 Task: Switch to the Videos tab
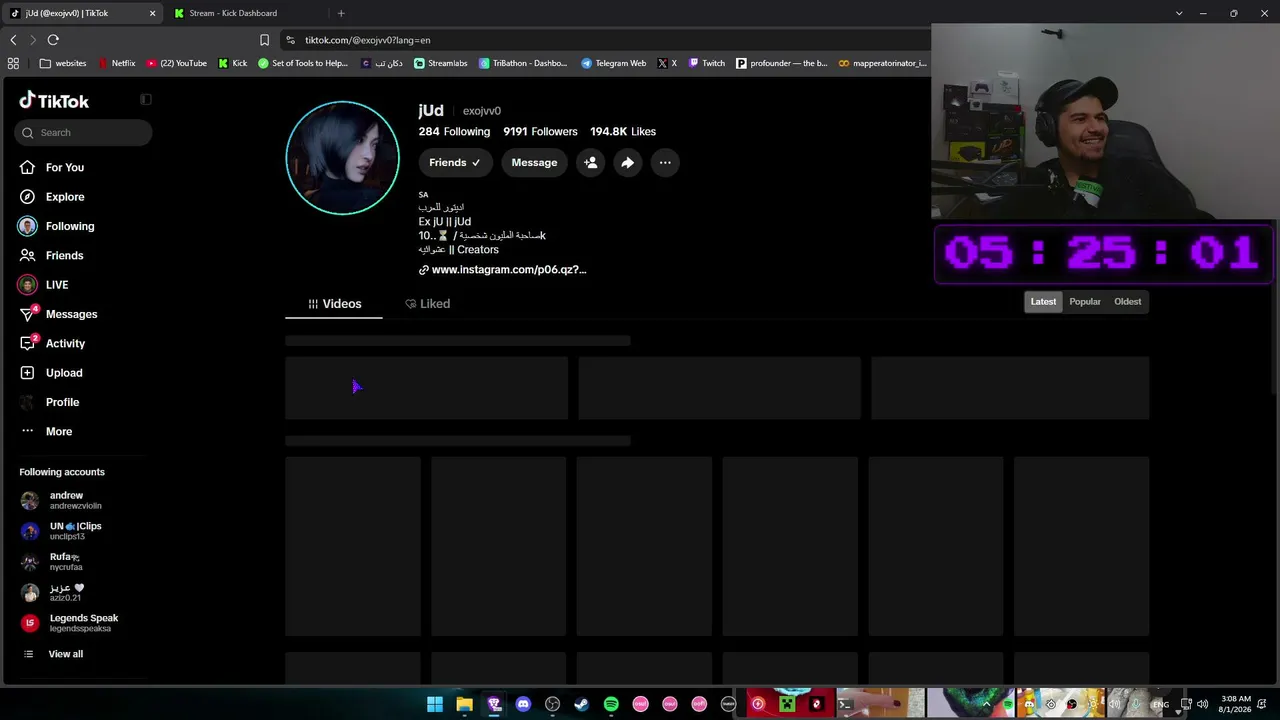pyautogui.click(x=334, y=304)
